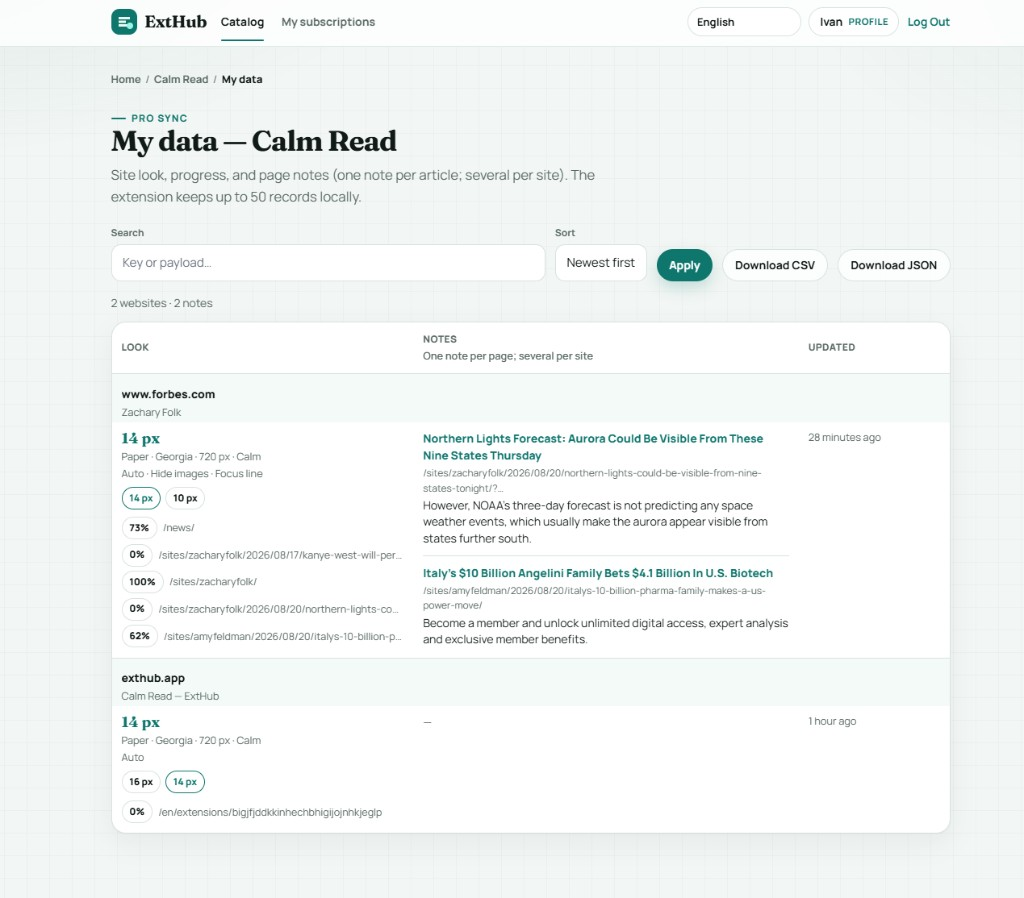The height and width of the screenshot is (898, 1024).
Task: Click the ExtHub logo icon
Action: [x=124, y=22]
